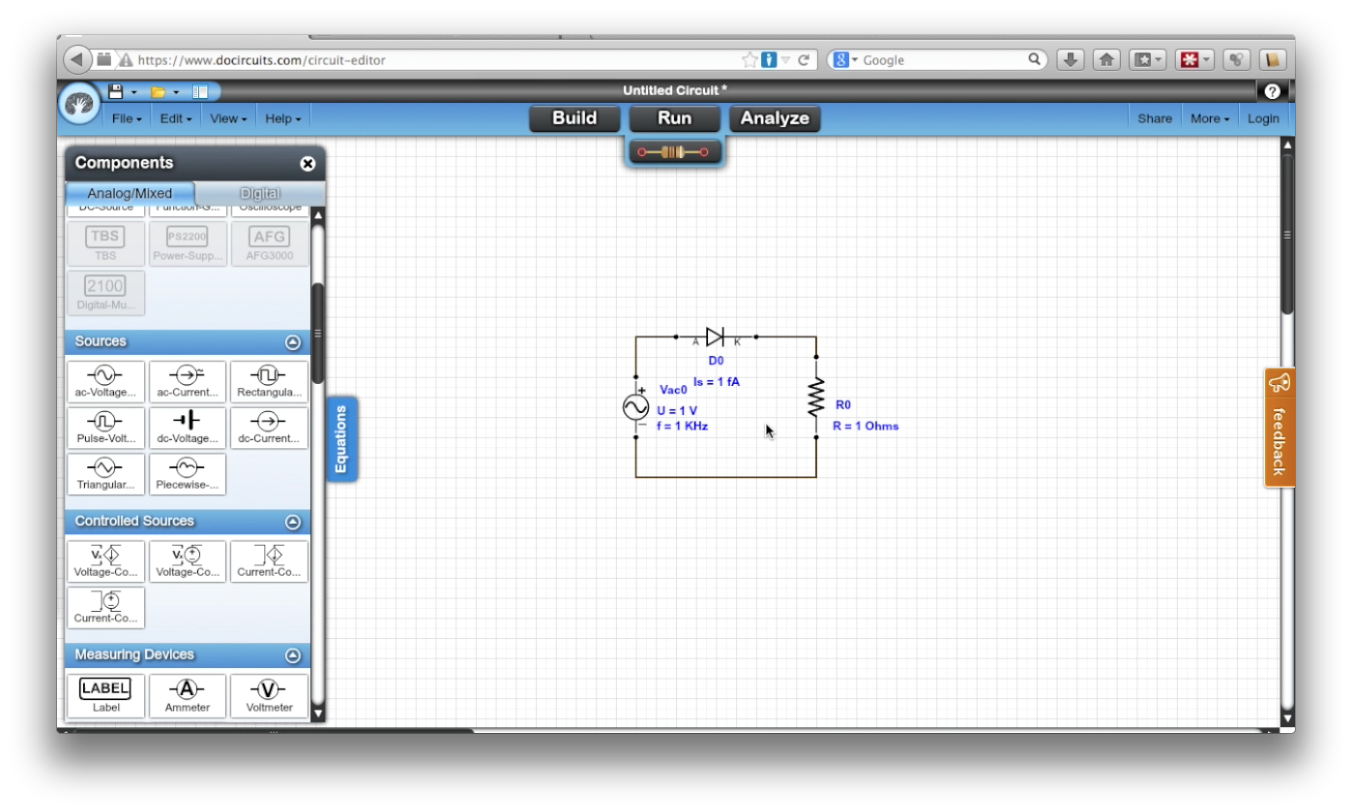This screenshot has height=812, width=1352.
Task: Select the first Voltage-Controlled source with diamond symbol
Action: pyautogui.click(x=106, y=561)
